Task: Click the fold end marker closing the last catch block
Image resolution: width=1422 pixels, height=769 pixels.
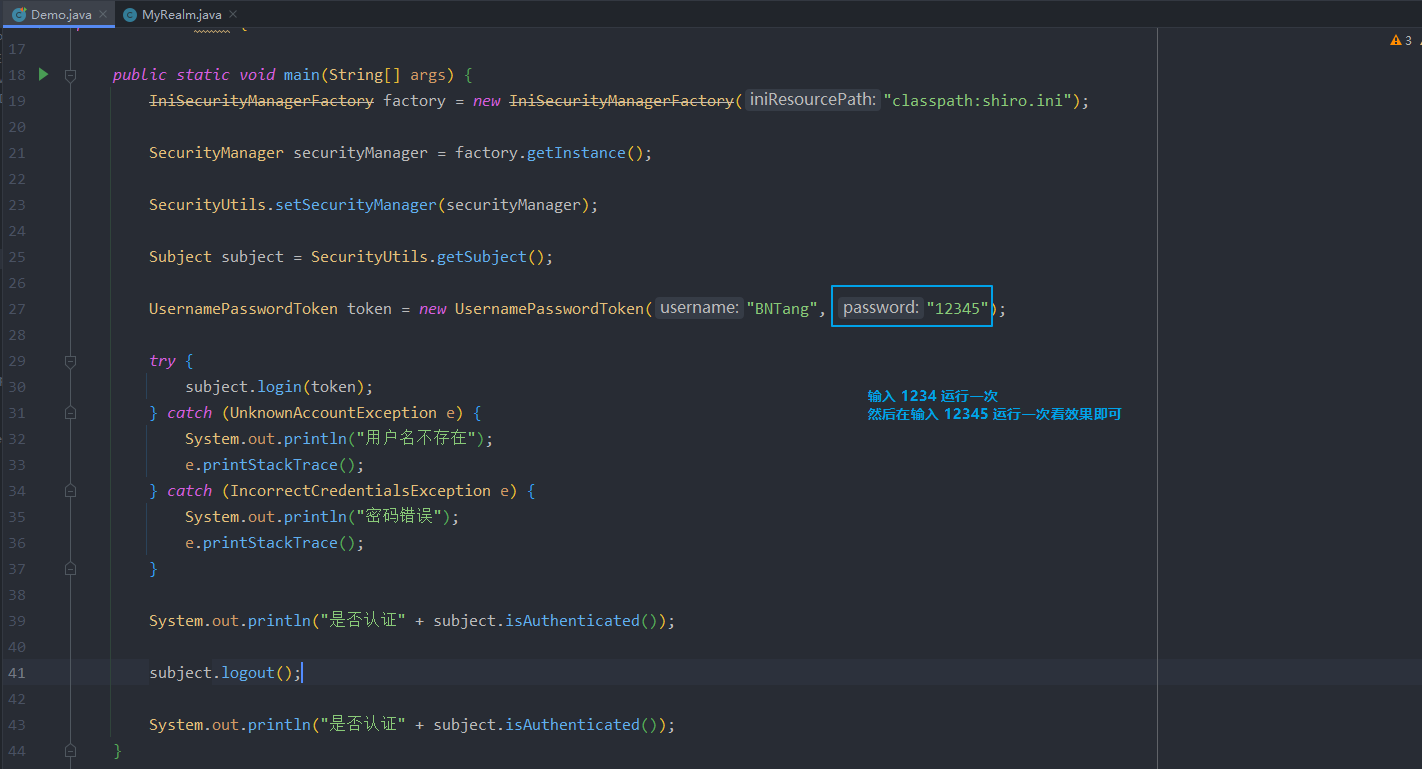Action: 70,569
